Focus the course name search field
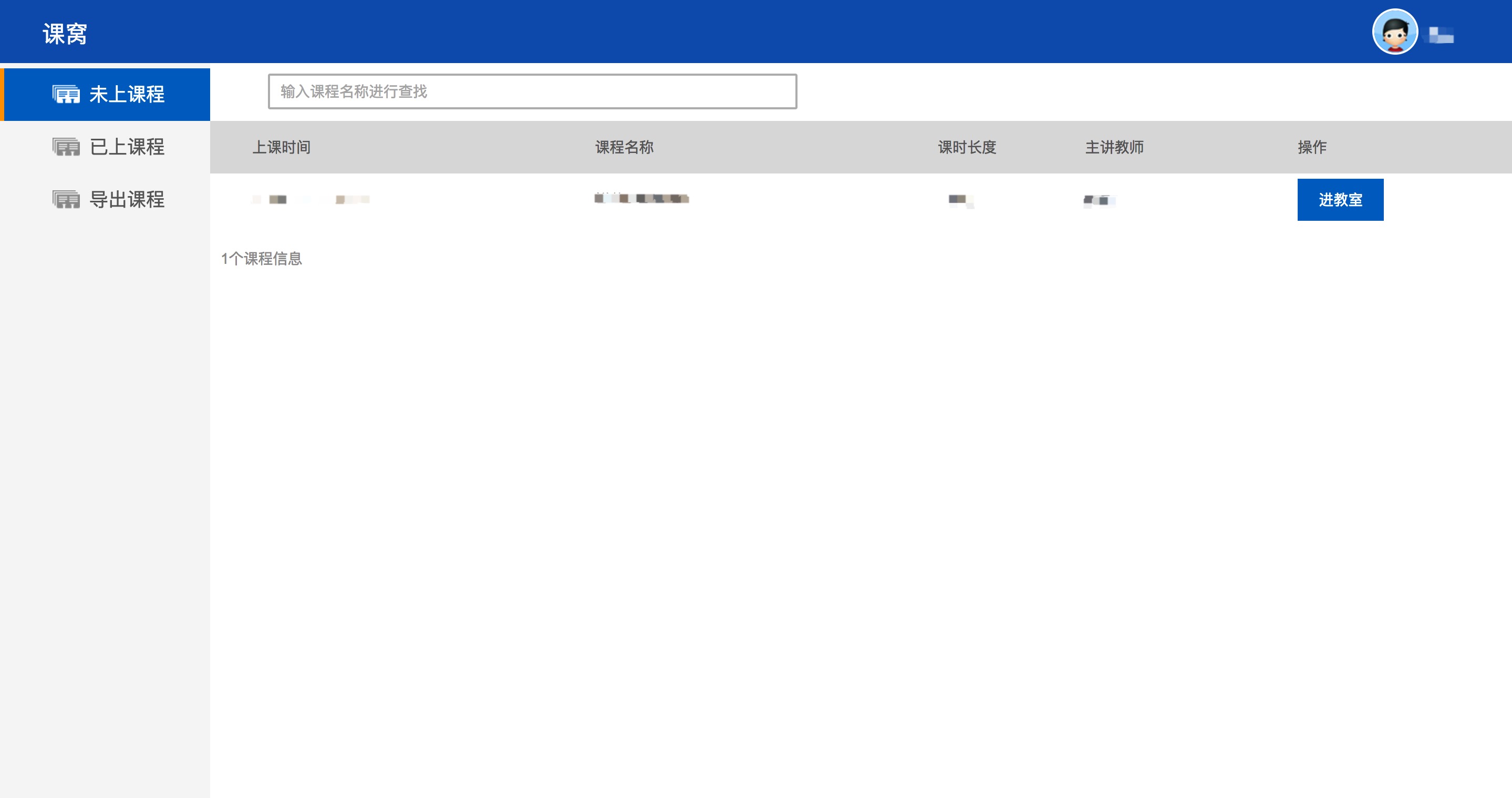This screenshot has height=798, width=1512. [532, 91]
